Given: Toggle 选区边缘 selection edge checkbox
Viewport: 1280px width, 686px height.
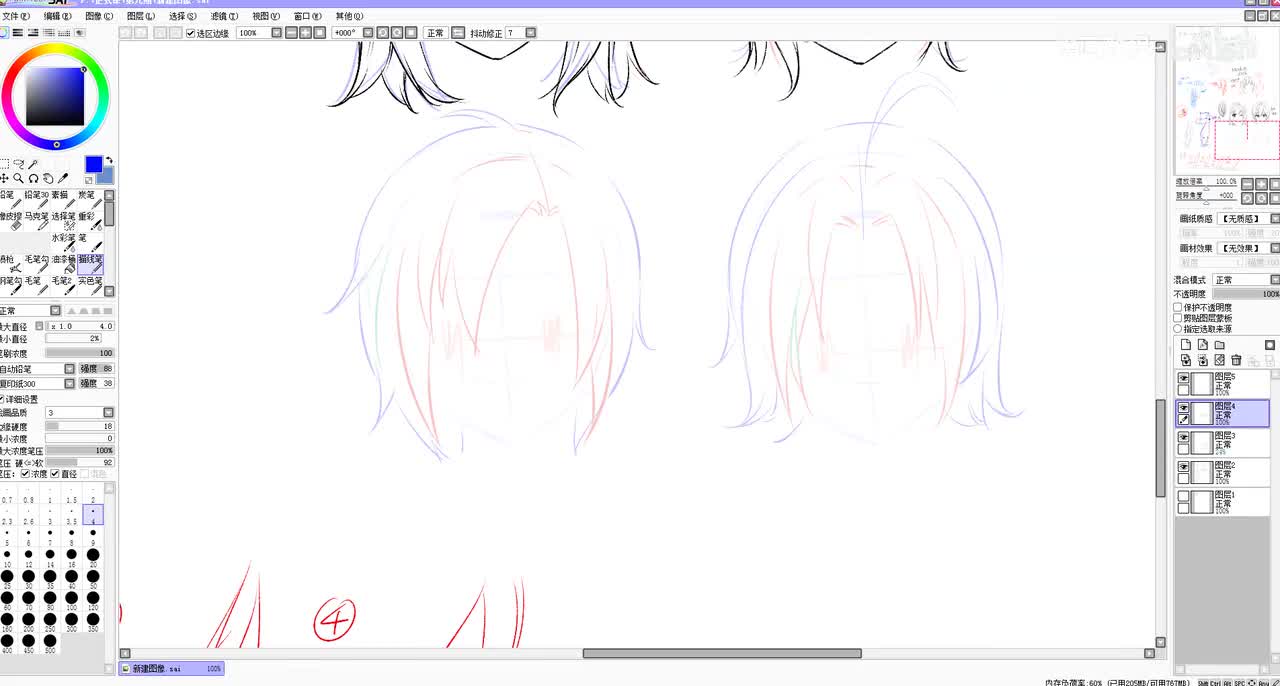Looking at the screenshot, I should [191, 33].
